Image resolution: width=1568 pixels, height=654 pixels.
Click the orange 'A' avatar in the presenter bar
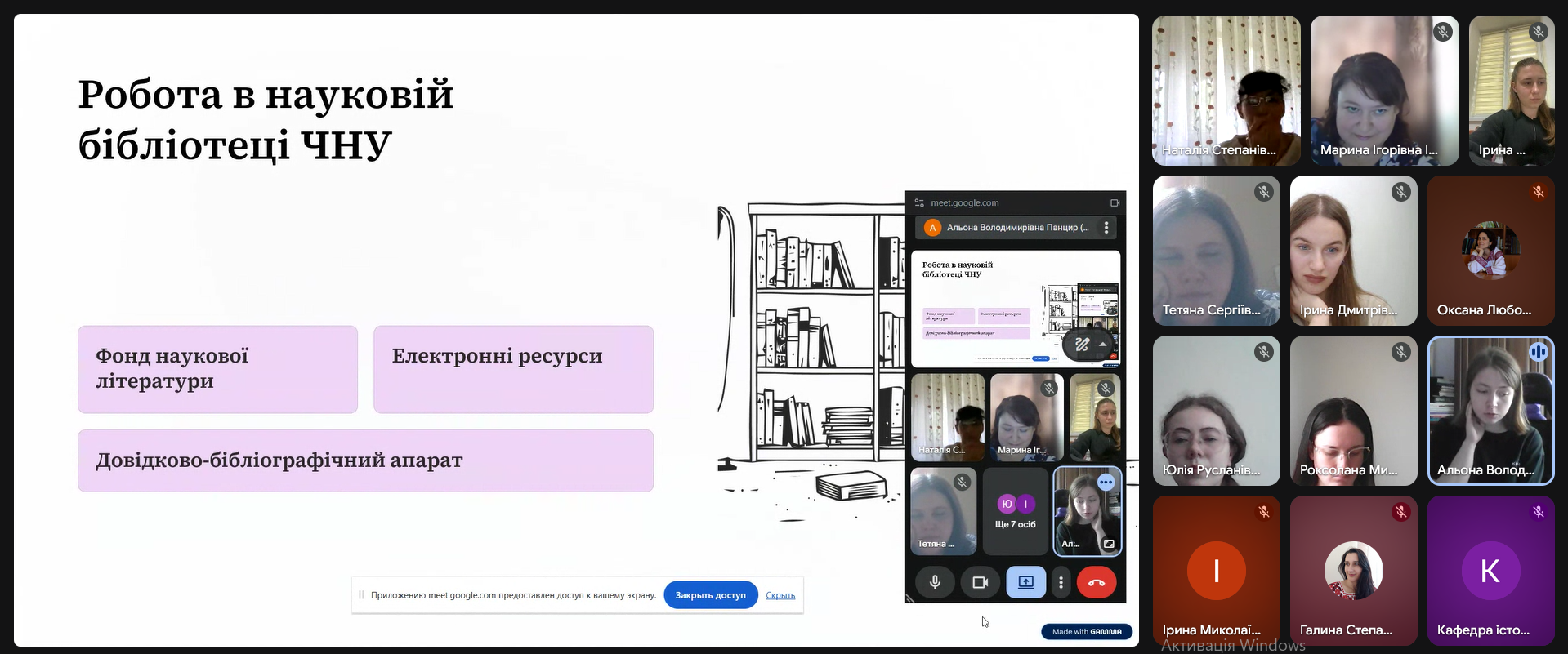[x=932, y=228]
